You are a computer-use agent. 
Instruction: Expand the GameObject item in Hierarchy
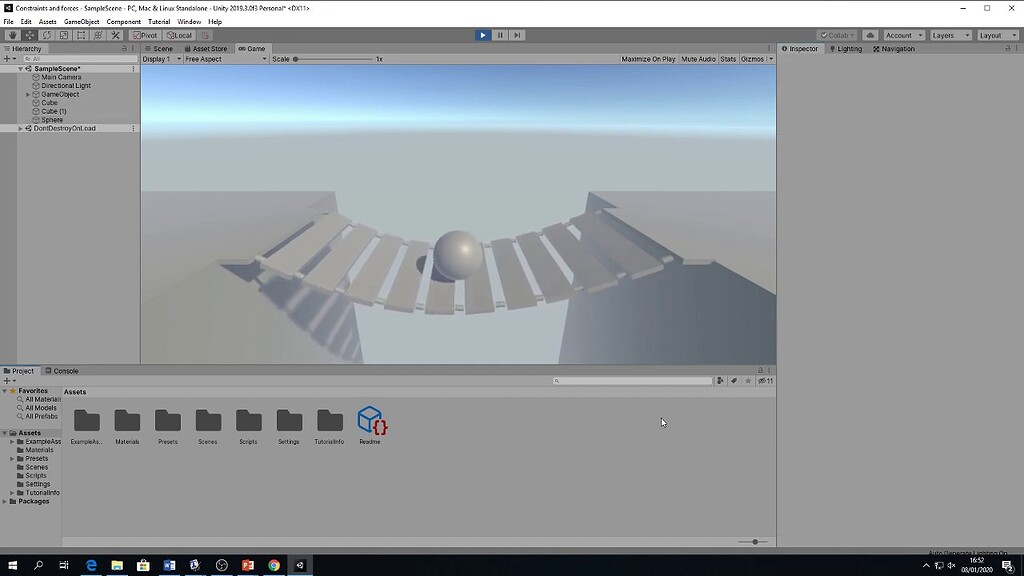coord(27,94)
